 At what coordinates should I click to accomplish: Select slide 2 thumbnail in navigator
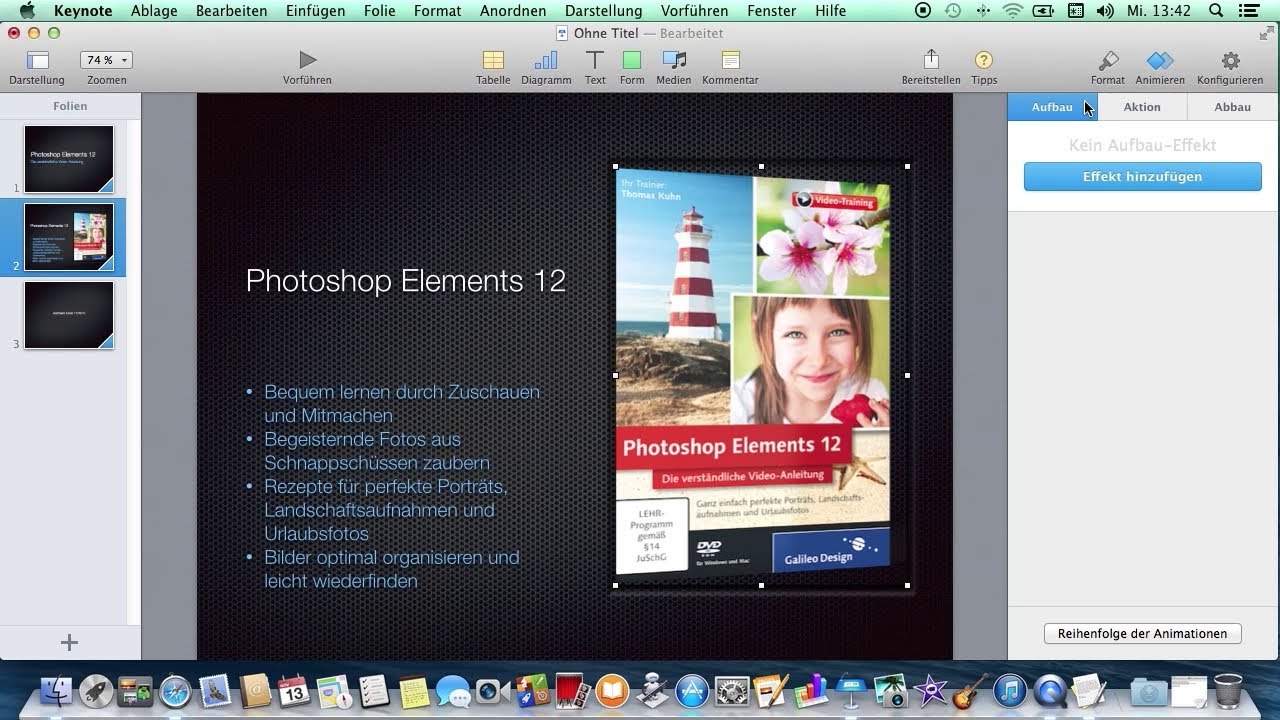69,237
